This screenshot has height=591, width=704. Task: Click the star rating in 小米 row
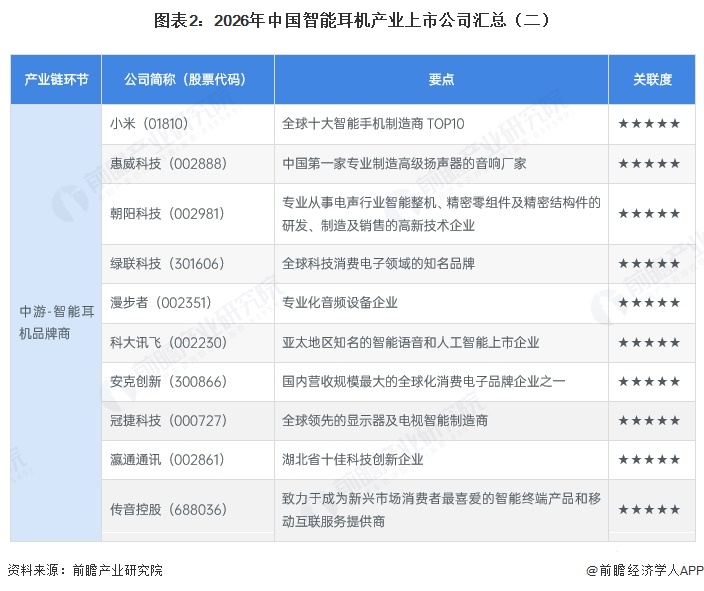click(649, 124)
